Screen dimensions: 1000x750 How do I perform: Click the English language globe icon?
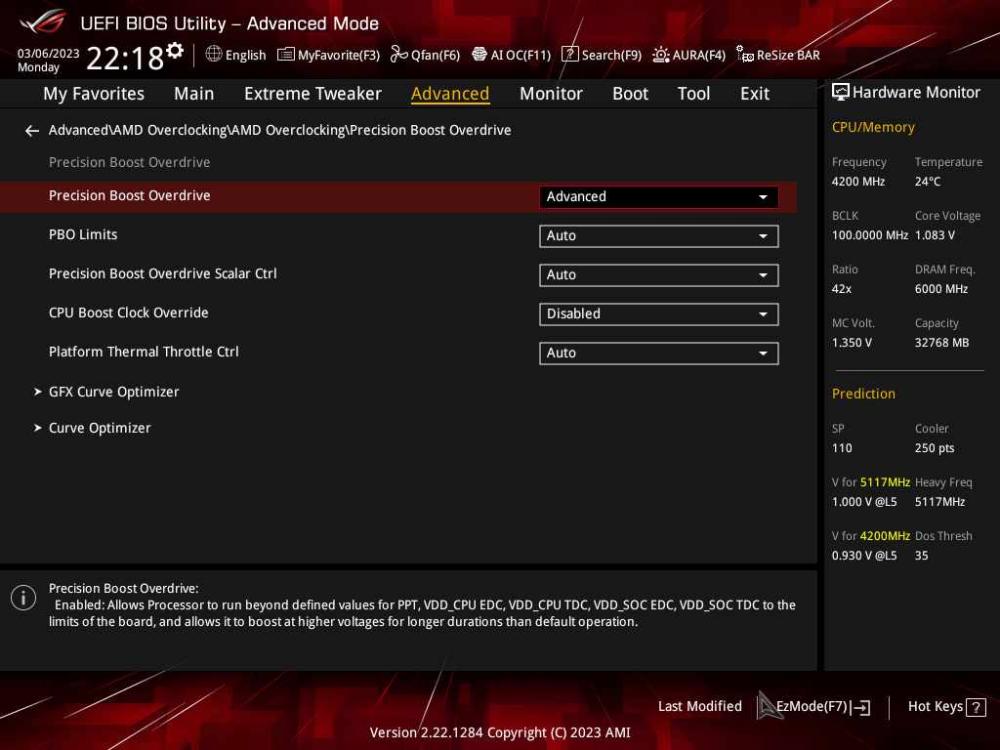point(214,54)
